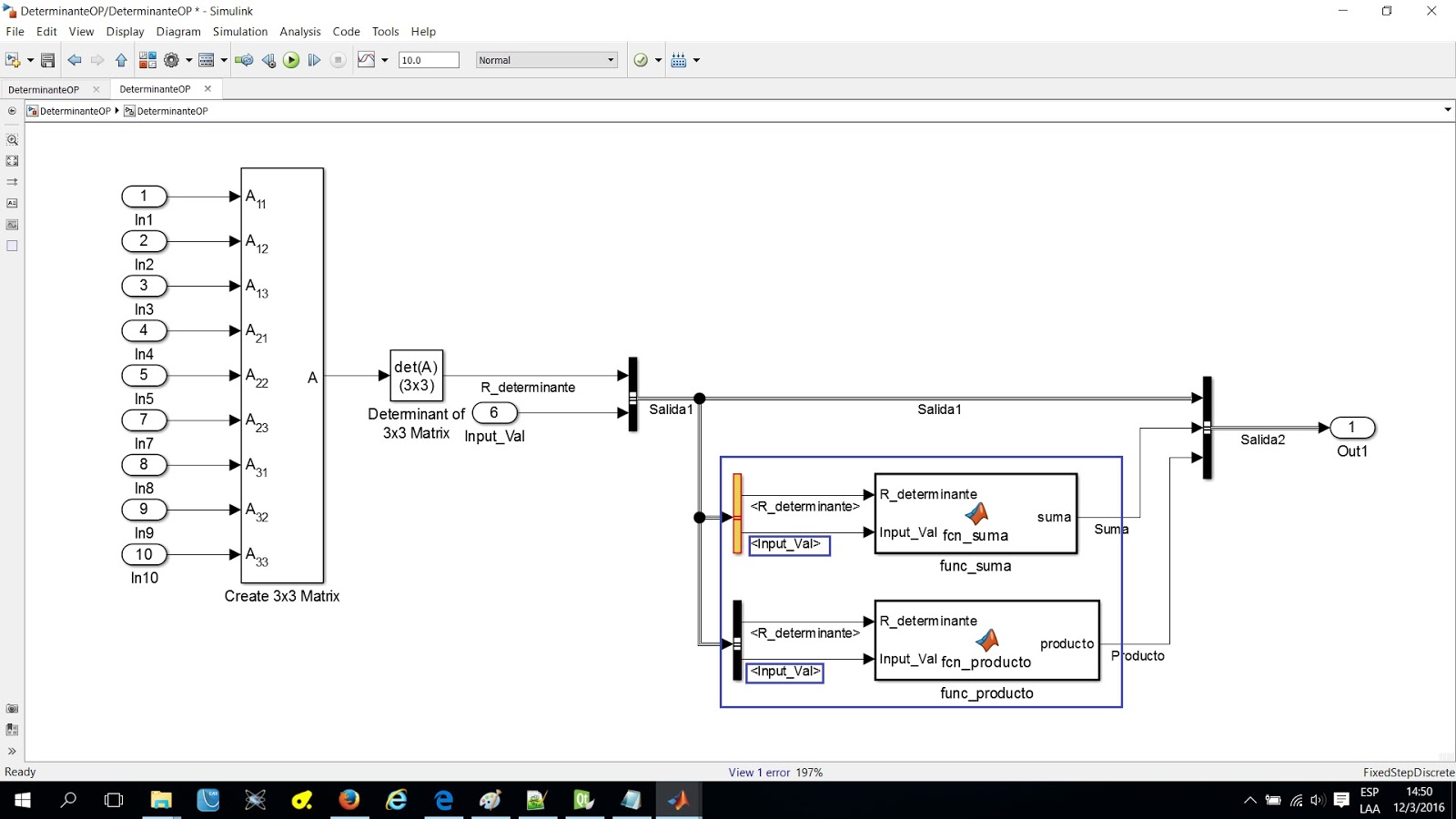Image resolution: width=1456 pixels, height=819 pixels.
Task: Open the Simulink Library Browser icon
Action: [x=147, y=60]
